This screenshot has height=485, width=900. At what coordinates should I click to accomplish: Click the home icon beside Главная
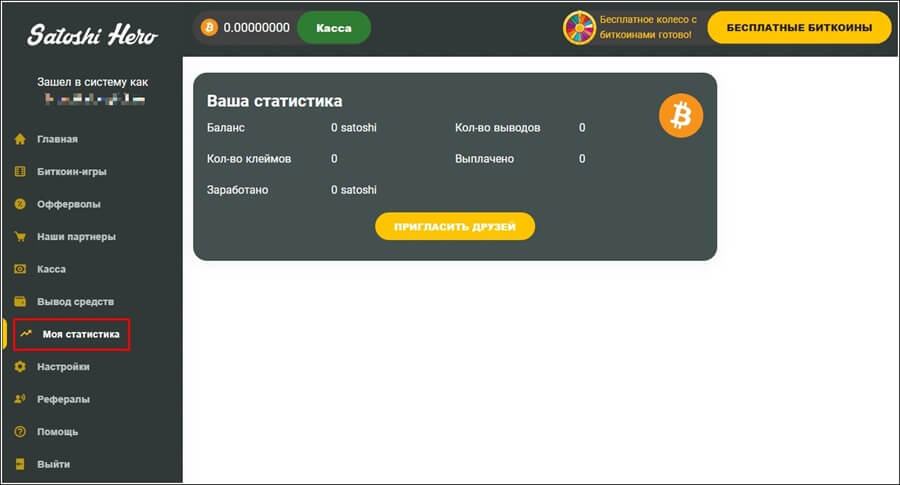(x=20, y=139)
